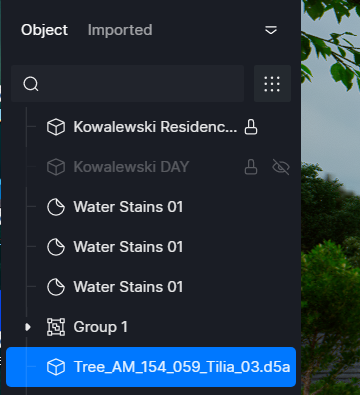Click the first Water Stains 01 decal icon

(x=56, y=207)
